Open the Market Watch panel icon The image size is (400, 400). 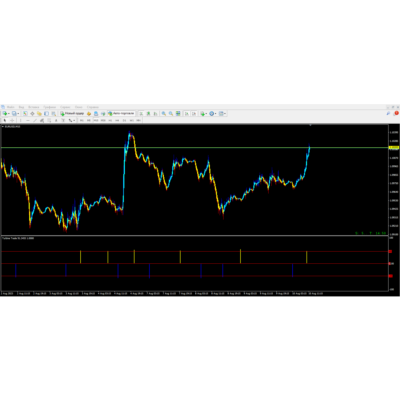pyautogui.click(x=25, y=114)
